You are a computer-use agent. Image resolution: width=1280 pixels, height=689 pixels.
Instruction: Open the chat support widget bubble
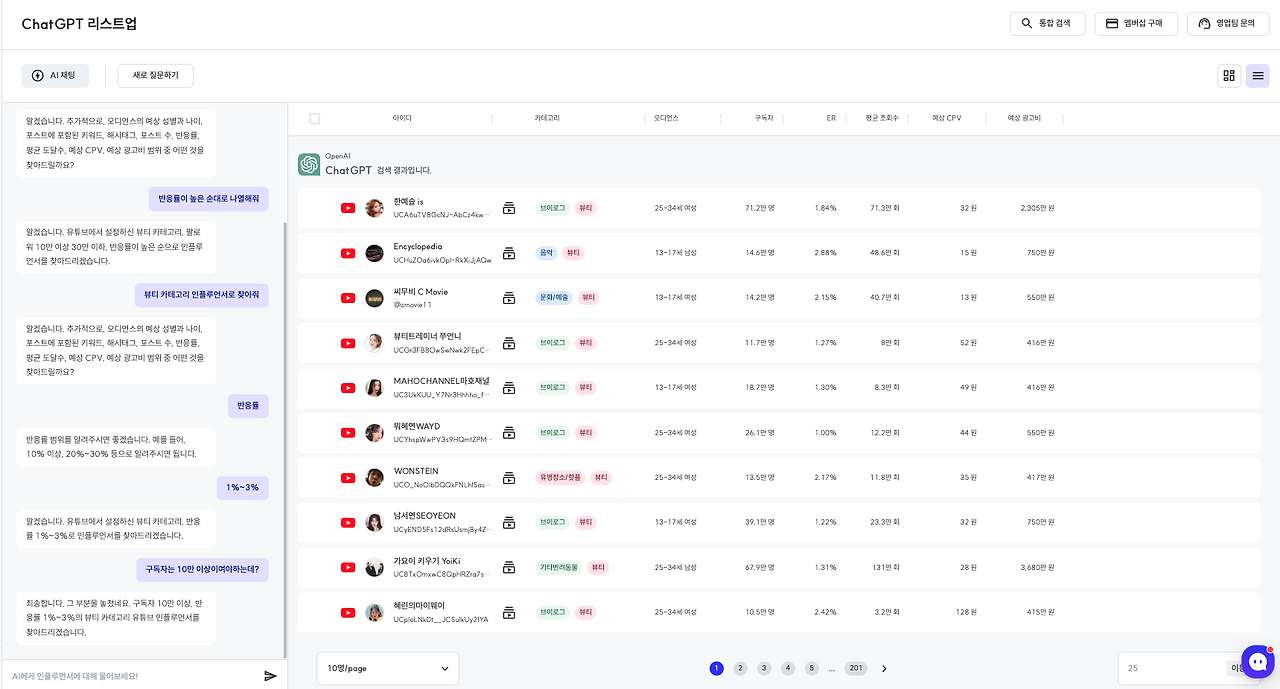[1257, 663]
